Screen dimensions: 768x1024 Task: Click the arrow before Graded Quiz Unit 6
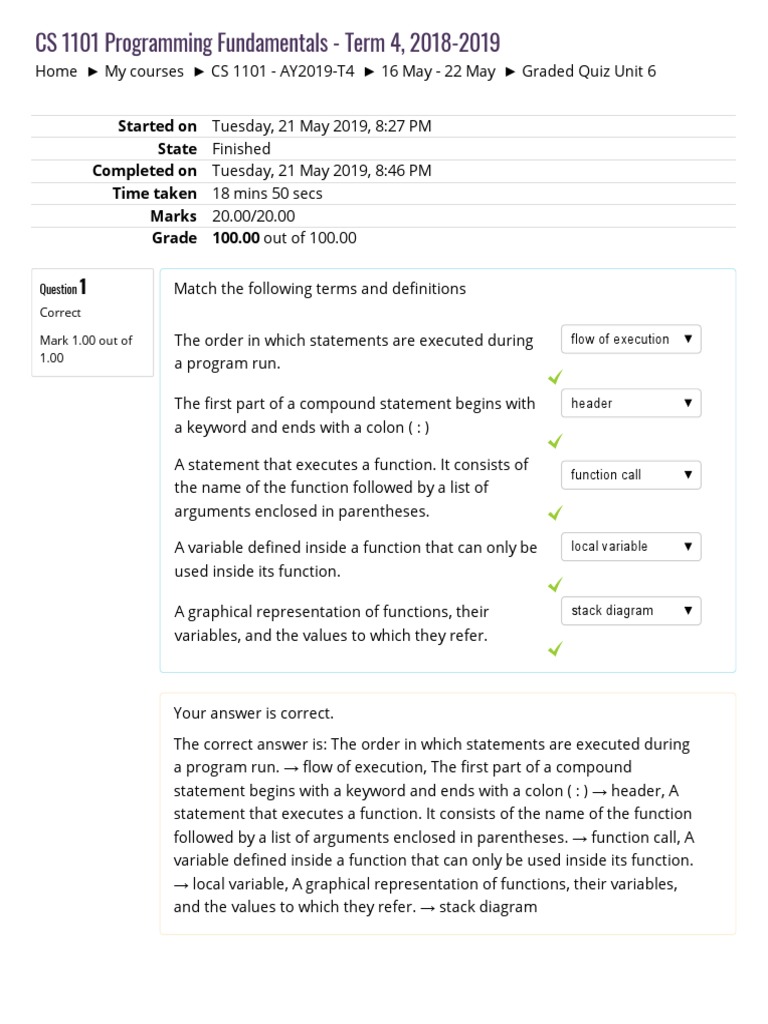[511, 71]
